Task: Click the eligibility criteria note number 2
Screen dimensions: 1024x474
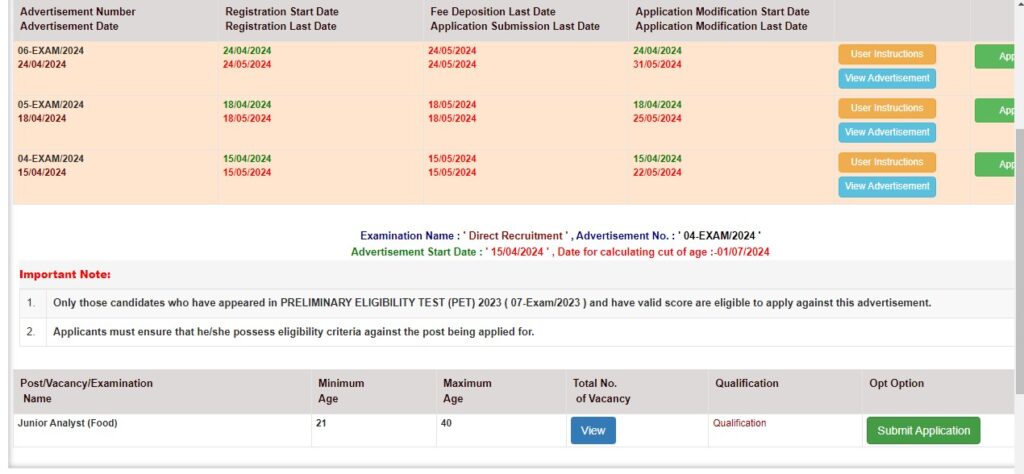Action: click(x=293, y=332)
